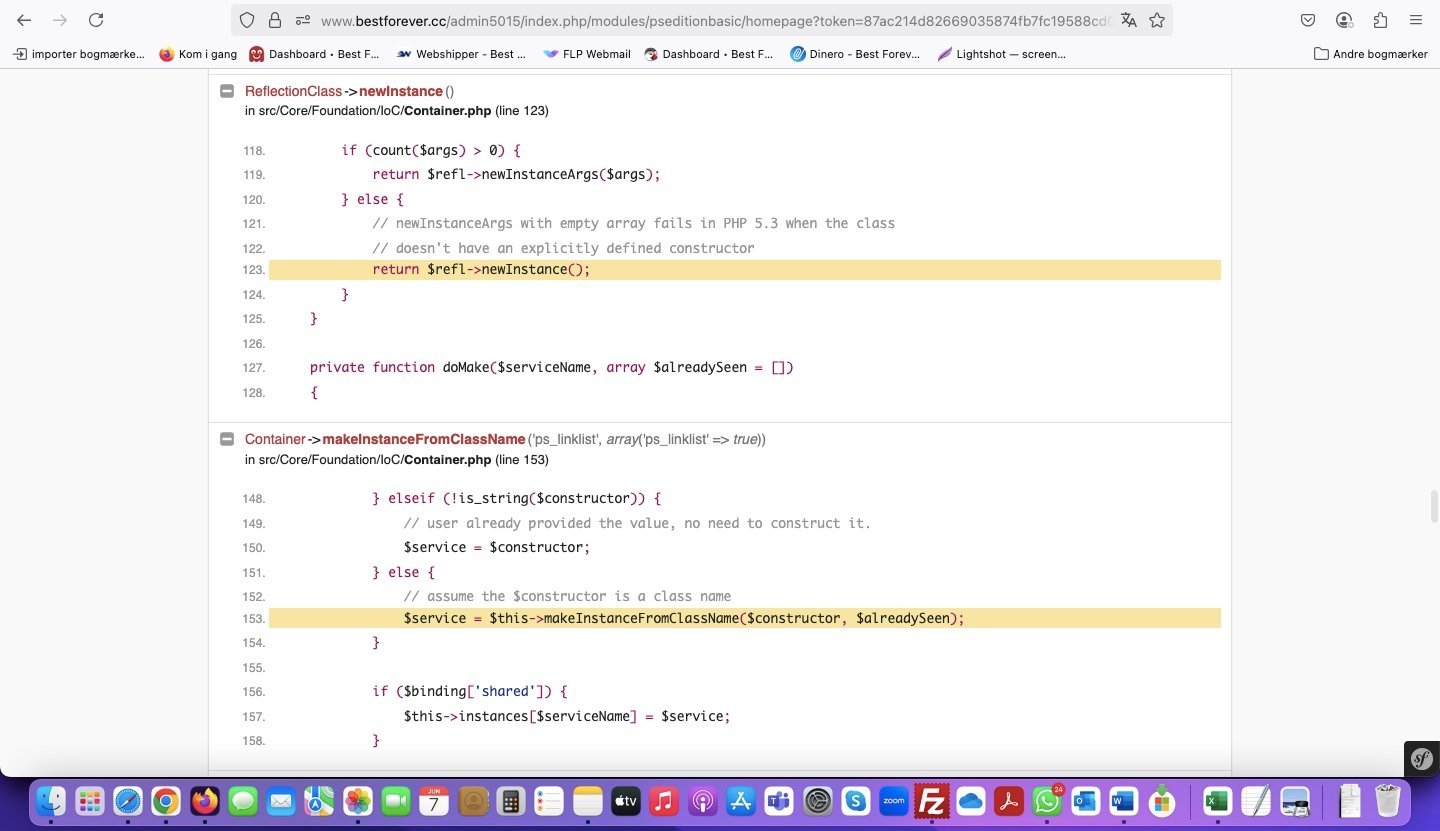Launch Safari from the Dock
Viewport: 1440px width, 831px height.
click(x=128, y=801)
